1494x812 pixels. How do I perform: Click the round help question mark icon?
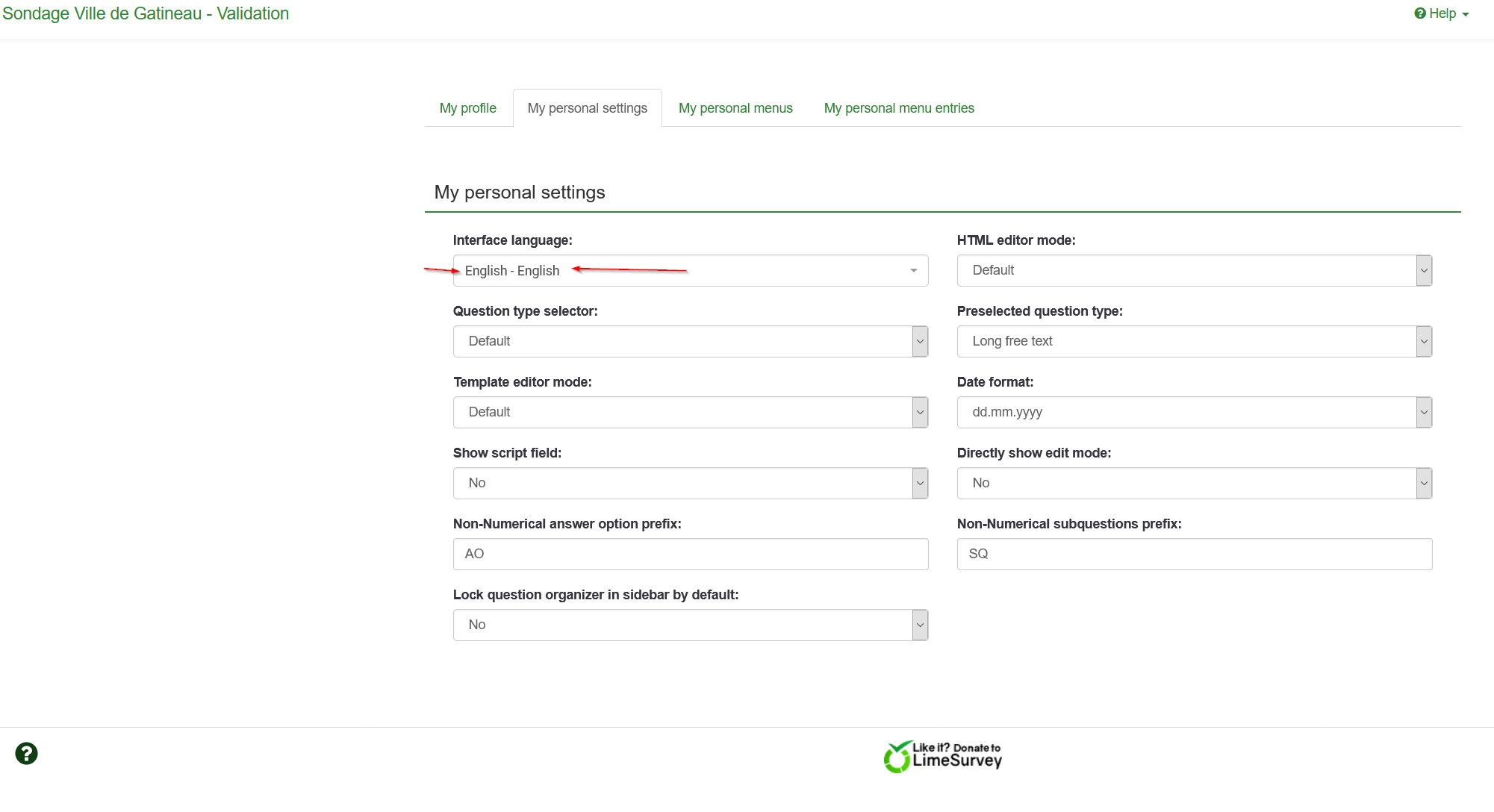(26, 753)
